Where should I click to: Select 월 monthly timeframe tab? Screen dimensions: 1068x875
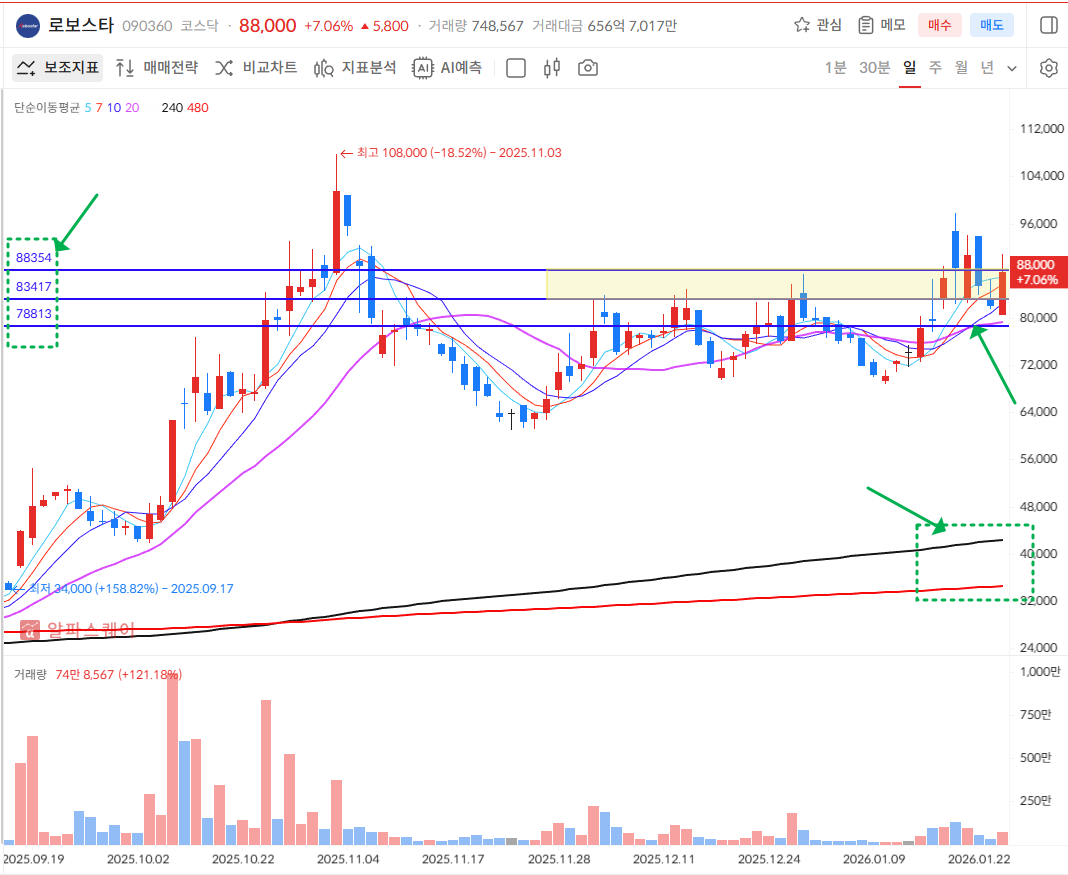(961, 68)
